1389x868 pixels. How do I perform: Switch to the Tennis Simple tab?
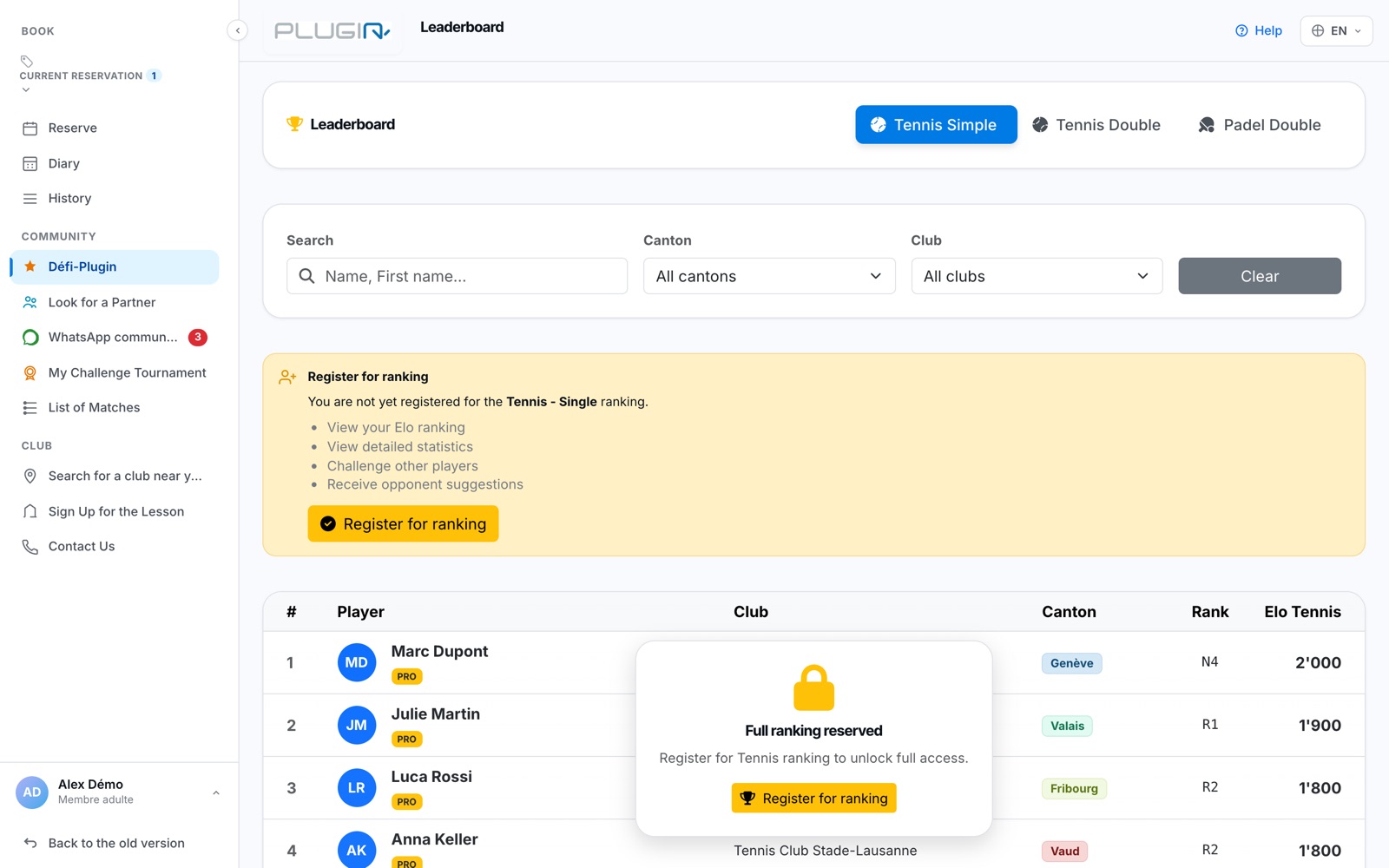[x=936, y=125]
